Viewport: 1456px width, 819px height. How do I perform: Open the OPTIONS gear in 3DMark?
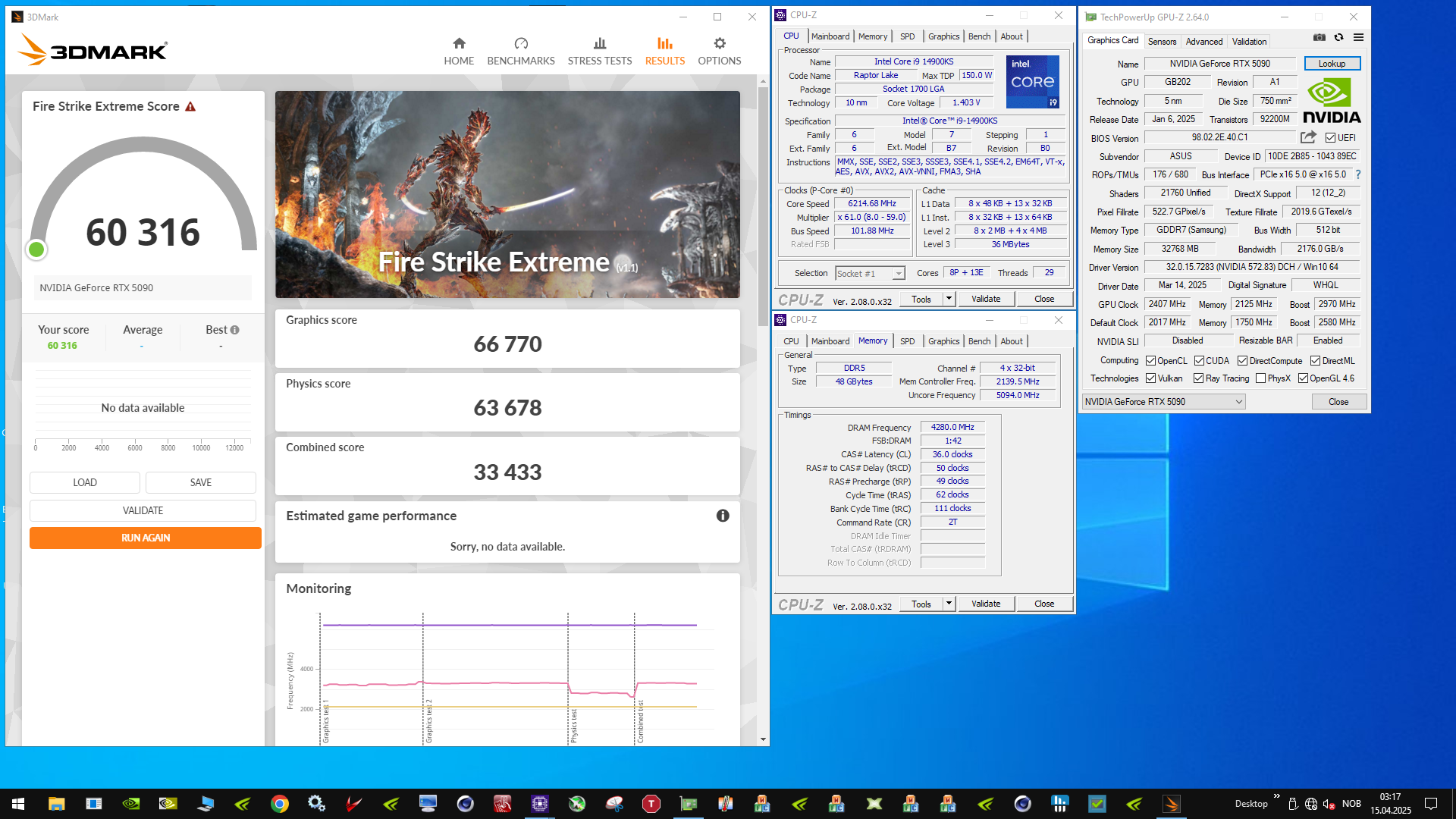tap(720, 43)
